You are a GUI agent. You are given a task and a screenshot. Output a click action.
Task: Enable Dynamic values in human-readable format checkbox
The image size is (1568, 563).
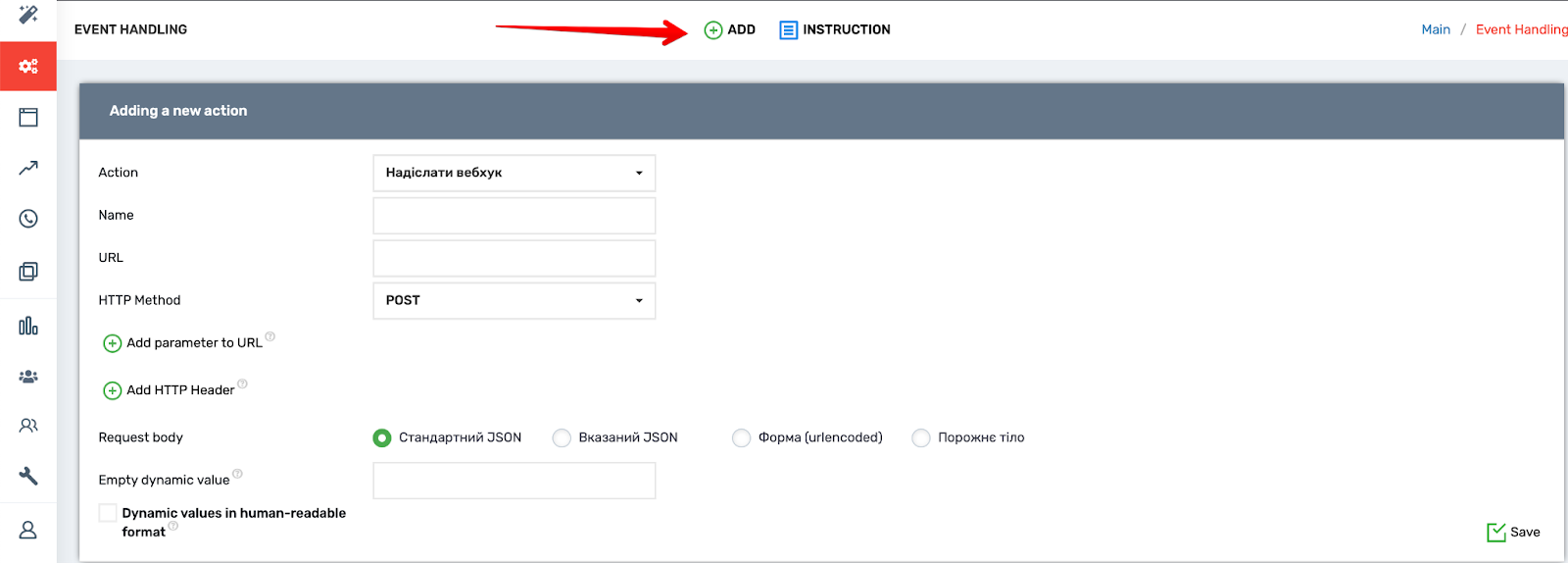[108, 513]
